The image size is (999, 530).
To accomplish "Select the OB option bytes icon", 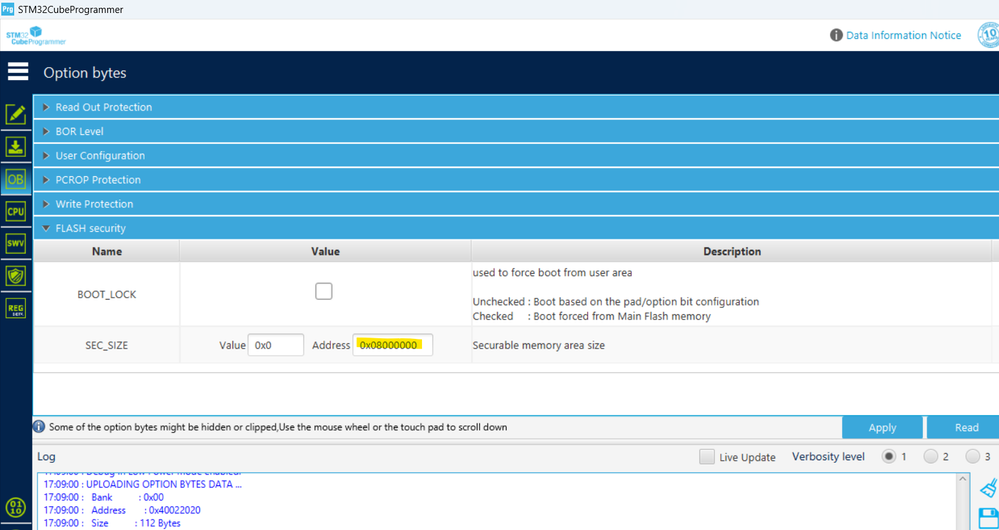I will [x=16, y=180].
